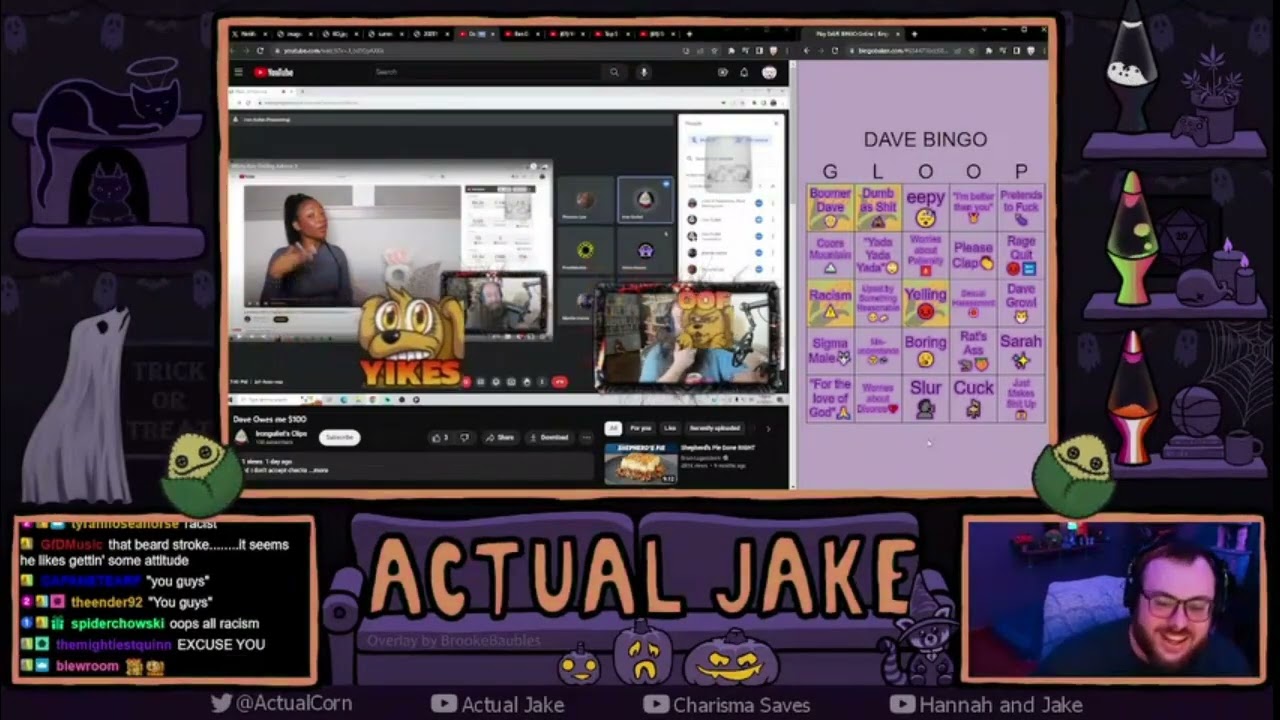Mark the Boring bingo square
1280x720 pixels.
click(x=926, y=351)
